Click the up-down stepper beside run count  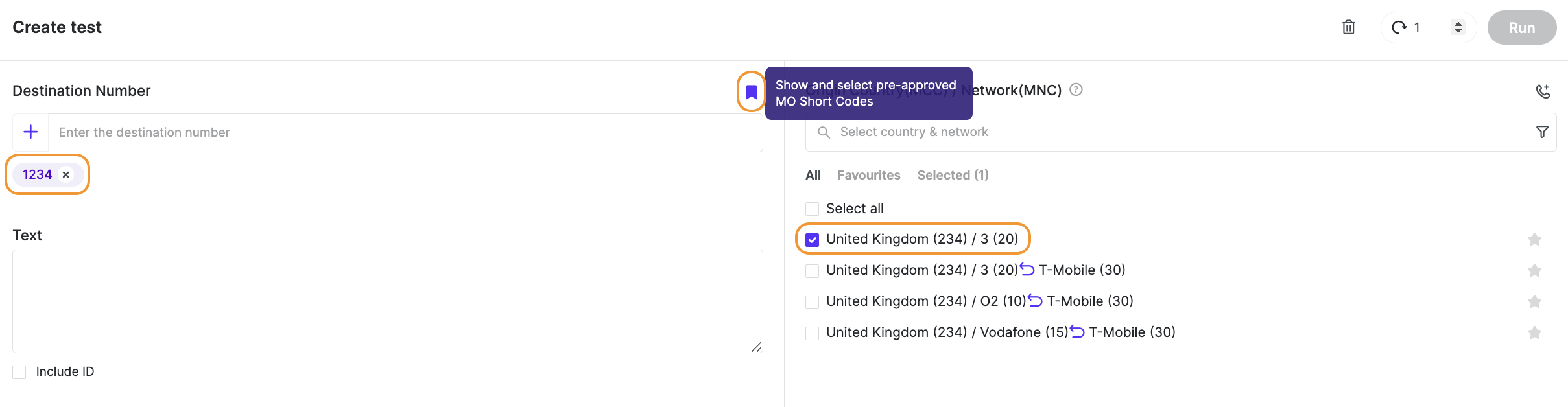tap(1459, 27)
